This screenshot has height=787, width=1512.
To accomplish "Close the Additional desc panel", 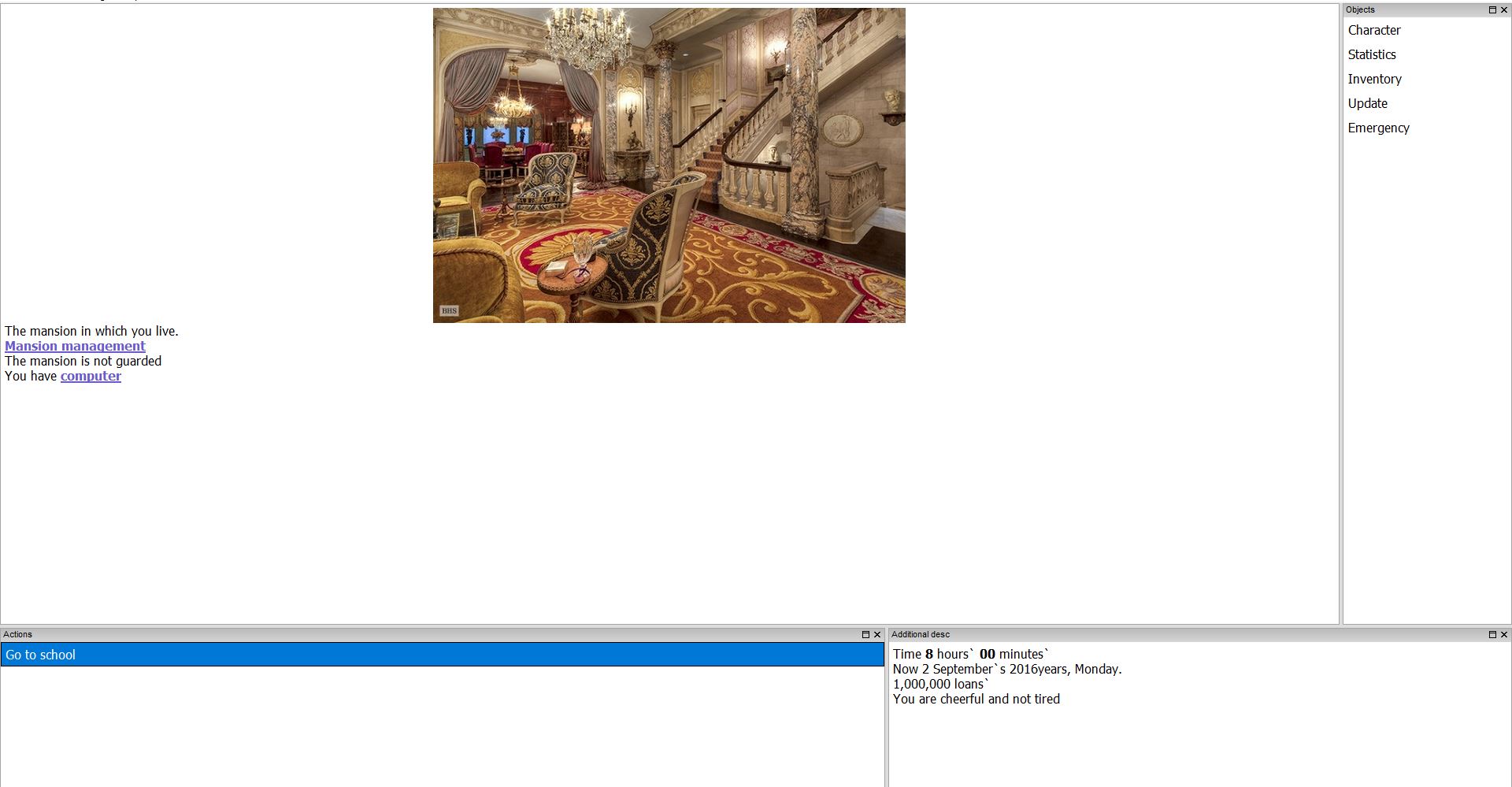I will [1504, 634].
